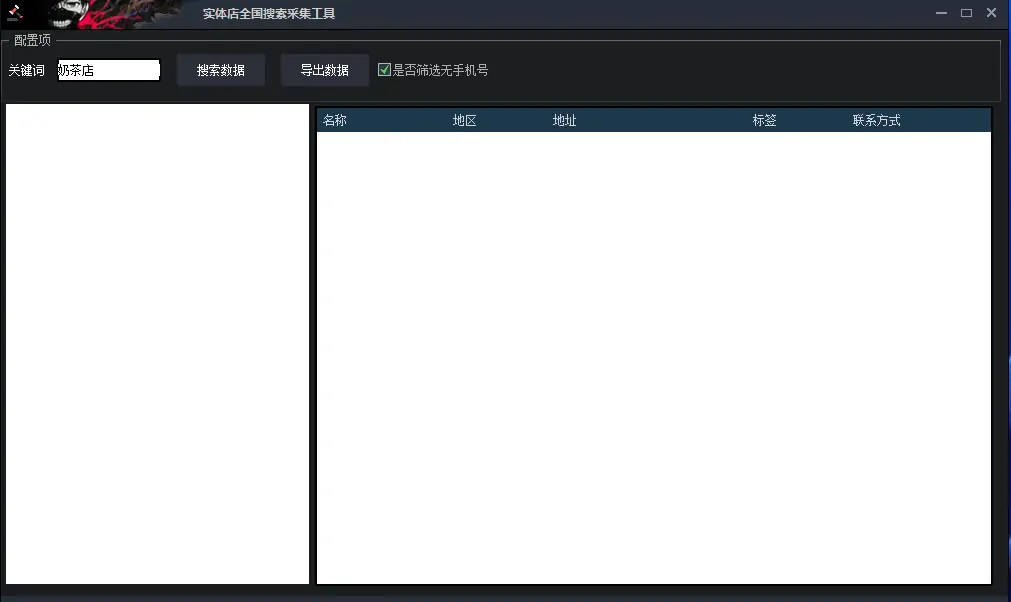Toggle the 是否筛选无手机号 checkbox
The height and width of the screenshot is (602, 1011).
pos(384,70)
